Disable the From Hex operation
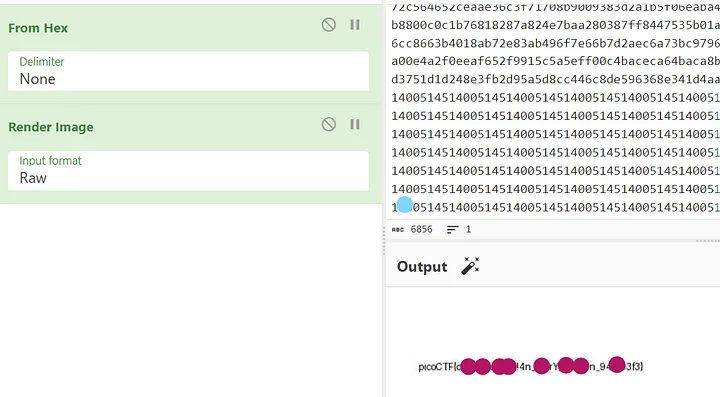Image resolution: width=720 pixels, height=397 pixels. 328,25
